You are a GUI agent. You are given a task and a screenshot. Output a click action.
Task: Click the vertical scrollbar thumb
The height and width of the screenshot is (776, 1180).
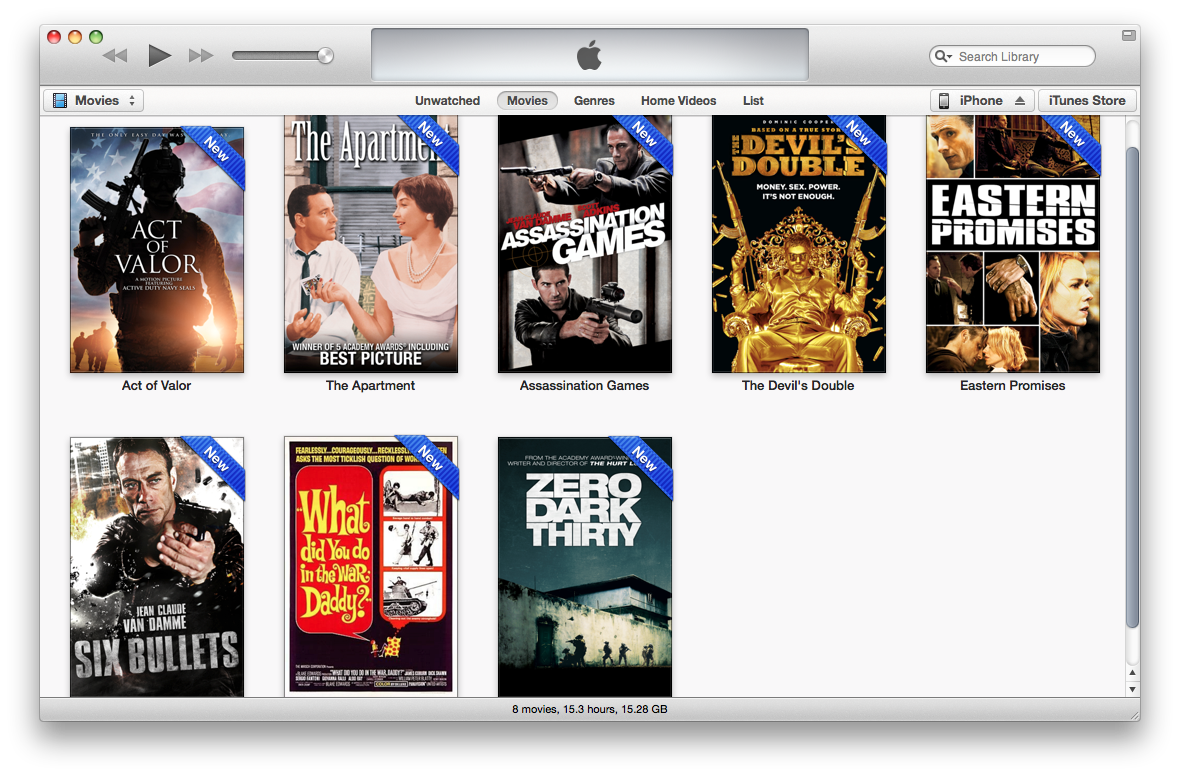pyautogui.click(x=1132, y=387)
